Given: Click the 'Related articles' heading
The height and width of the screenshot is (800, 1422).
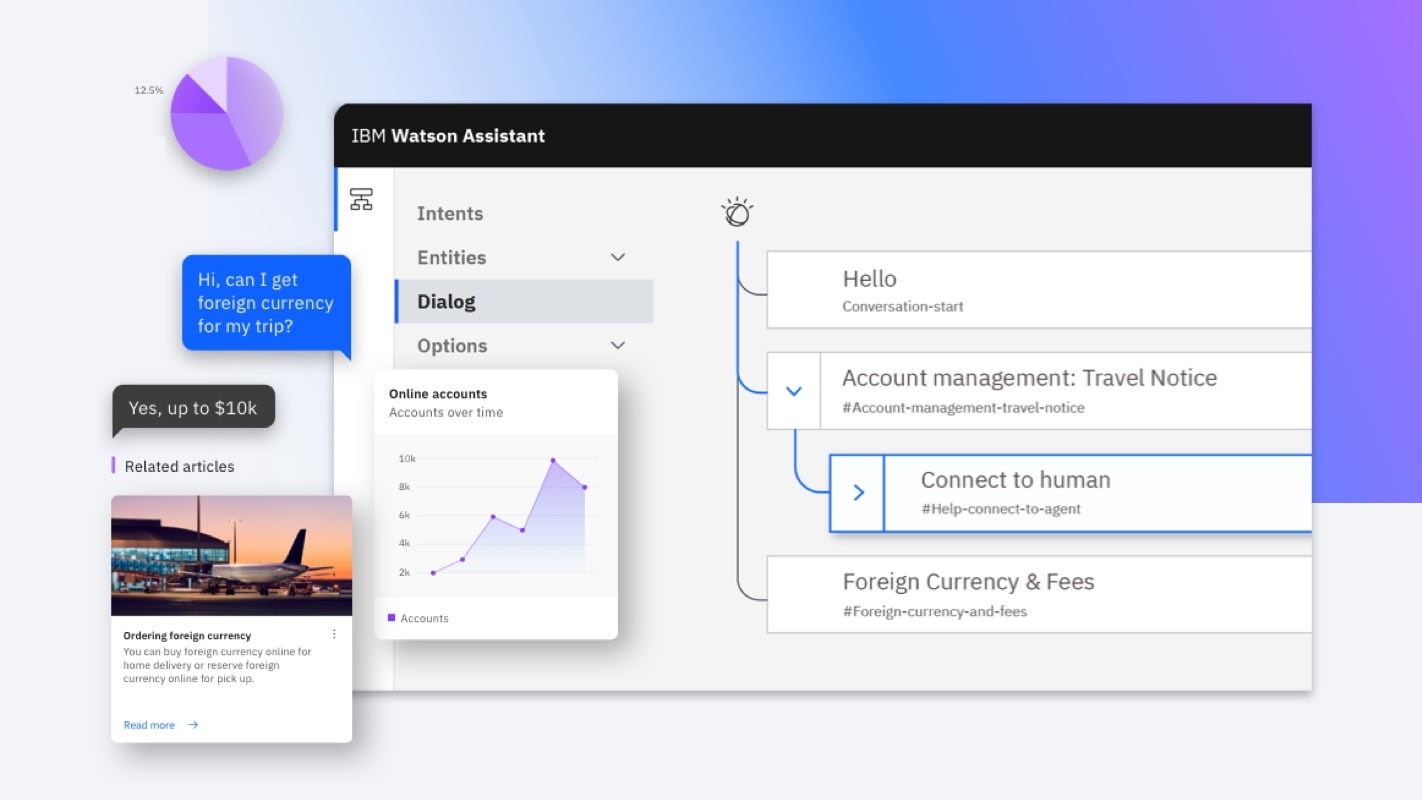Looking at the screenshot, I should pos(180,466).
